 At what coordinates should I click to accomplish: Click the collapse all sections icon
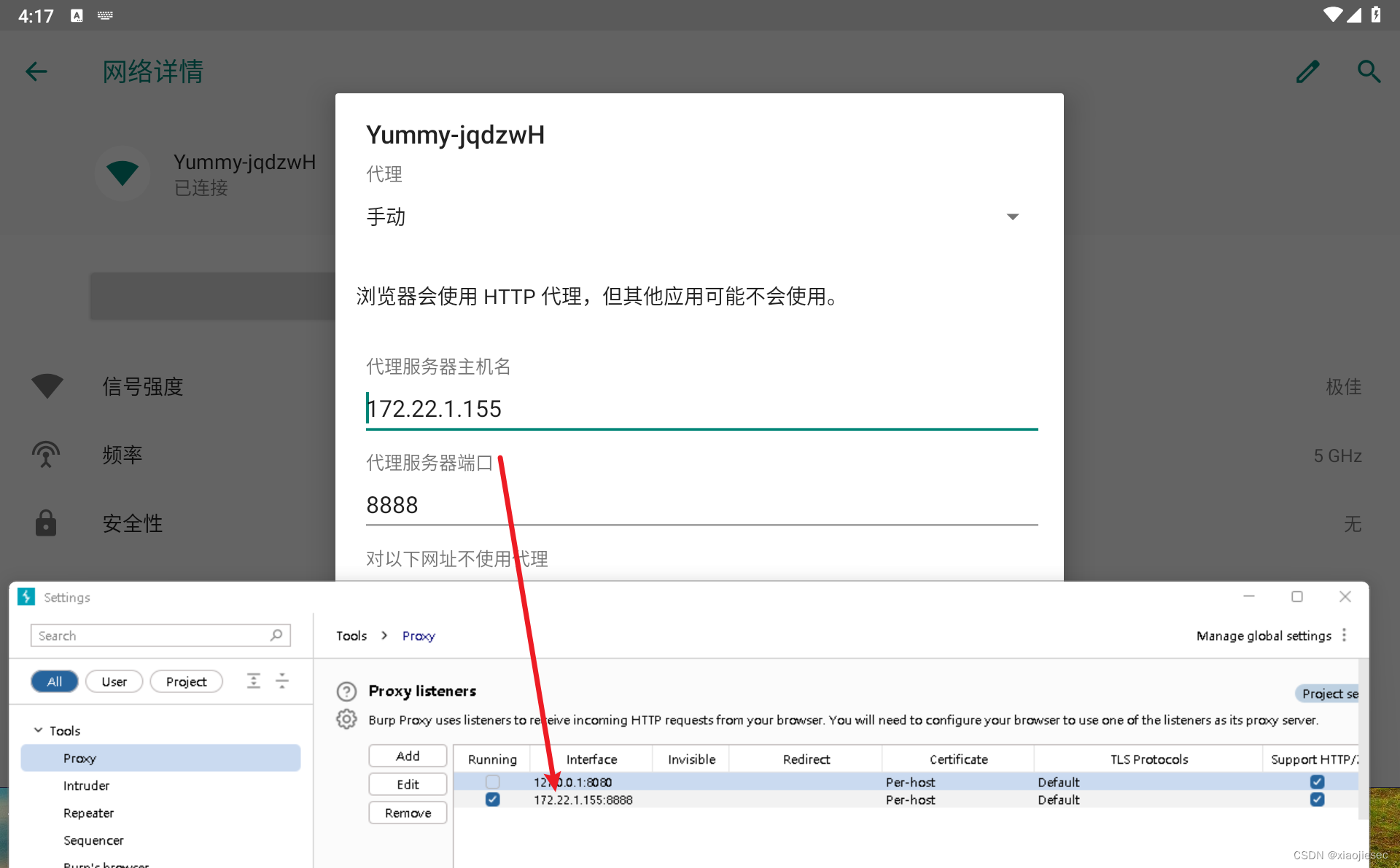point(282,681)
